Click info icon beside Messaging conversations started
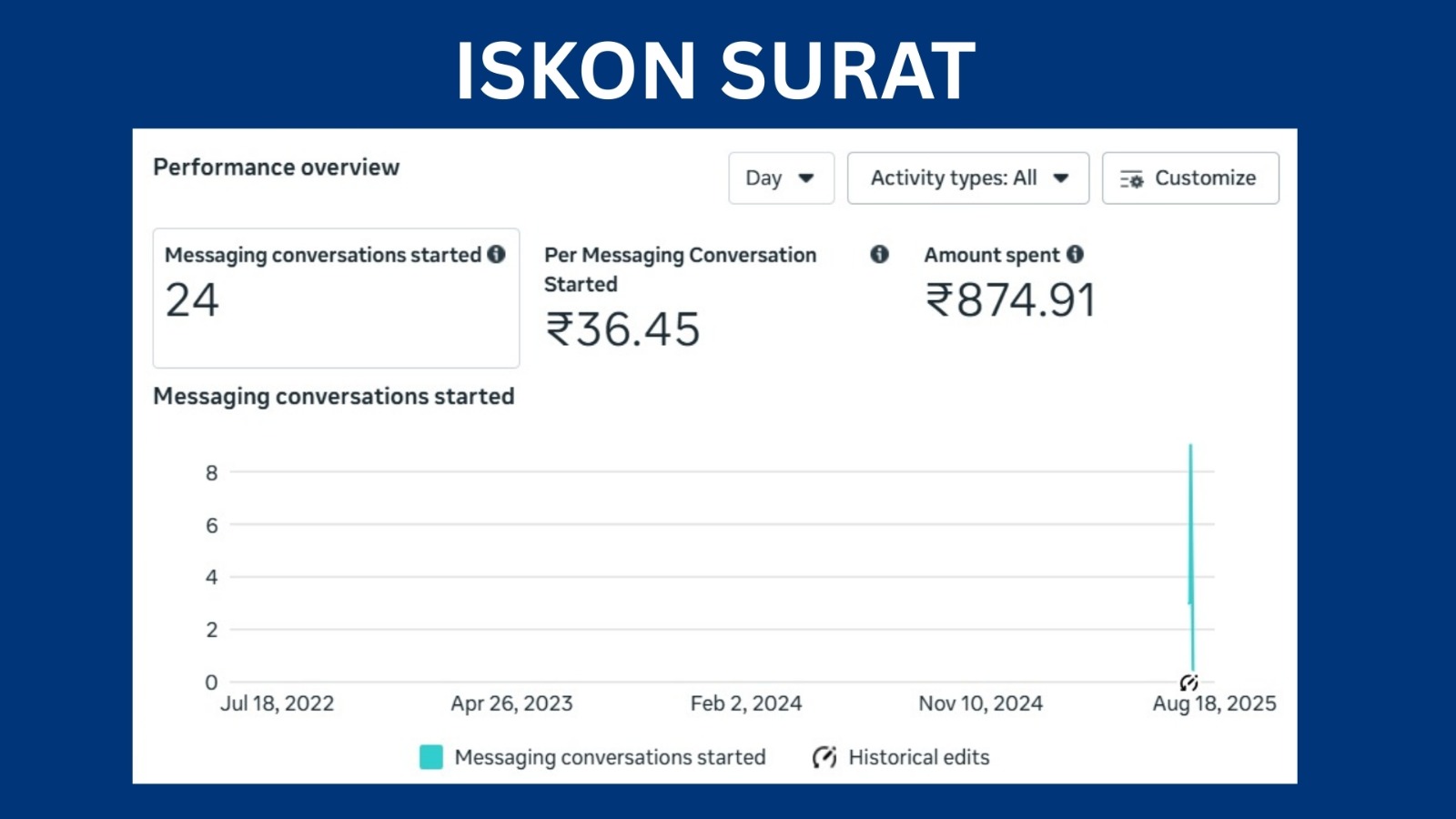 click(x=496, y=254)
